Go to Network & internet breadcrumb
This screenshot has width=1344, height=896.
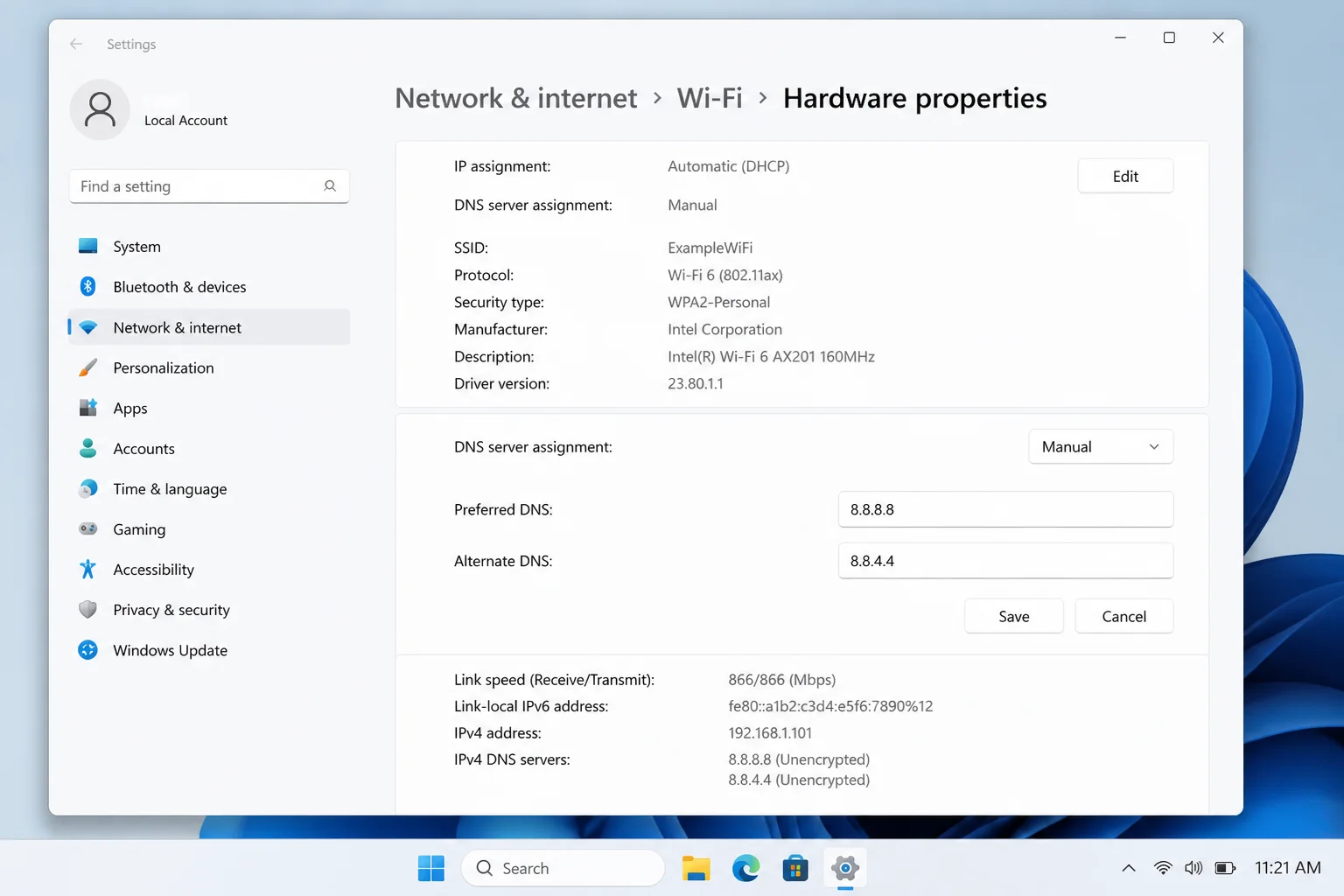pyautogui.click(x=516, y=98)
